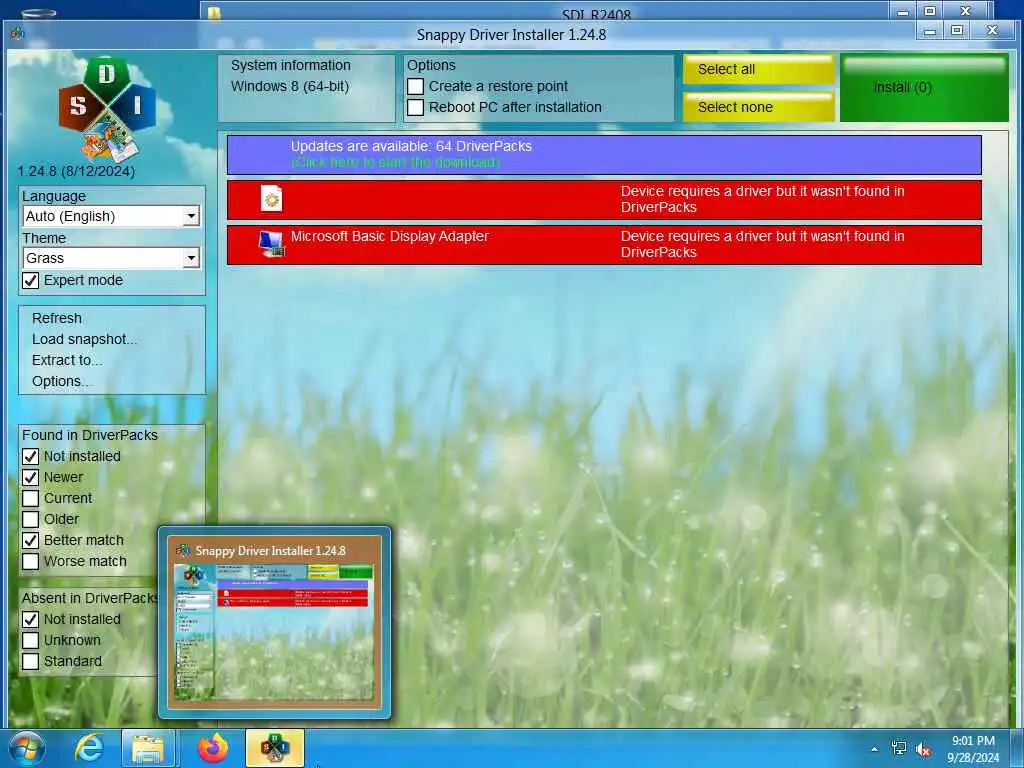Click the Snappy Driver Installer taskbar icon
The height and width of the screenshot is (768, 1024).
click(275, 748)
